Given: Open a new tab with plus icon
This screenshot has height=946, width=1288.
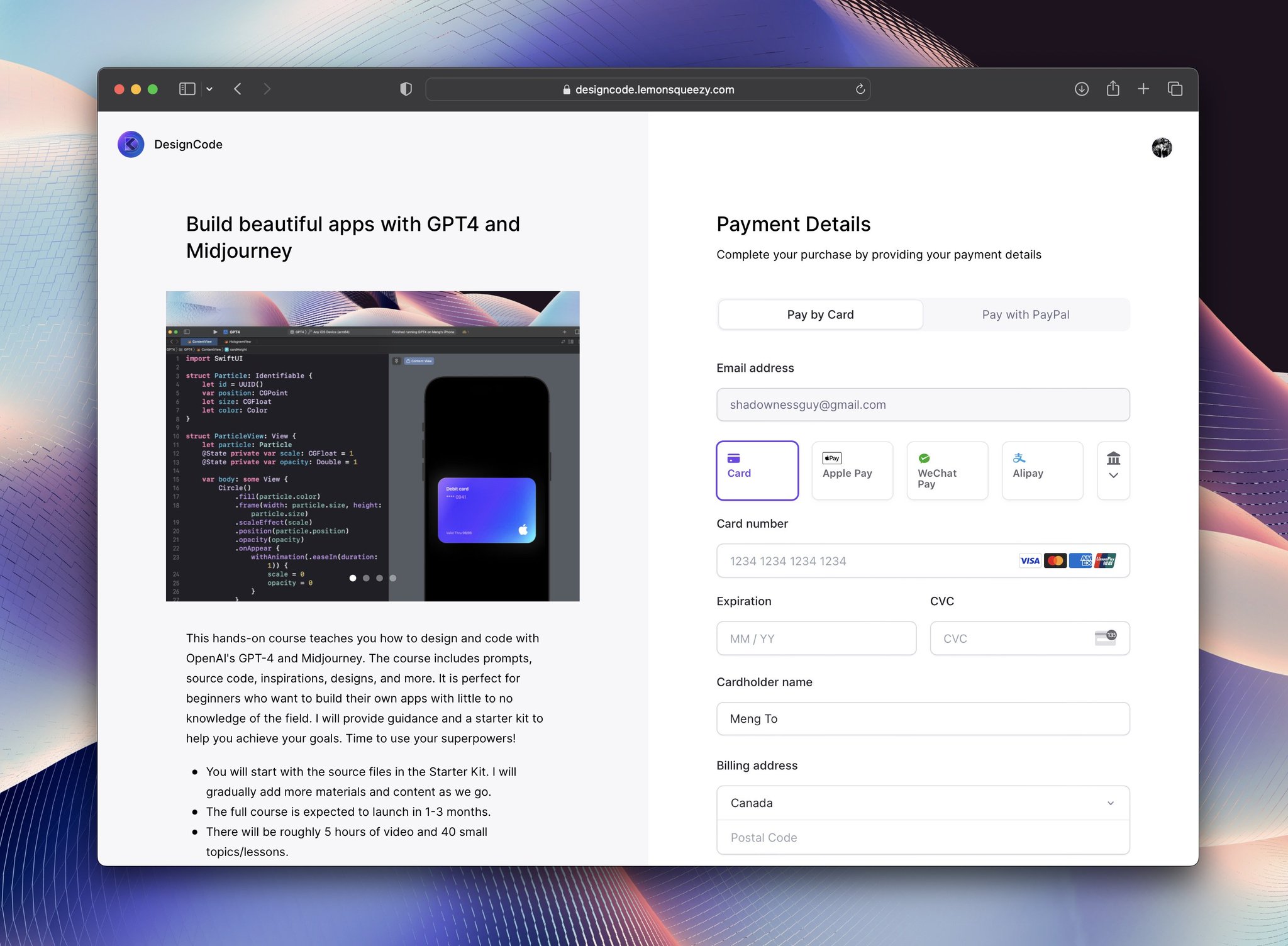Looking at the screenshot, I should pyautogui.click(x=1143, y=89).
